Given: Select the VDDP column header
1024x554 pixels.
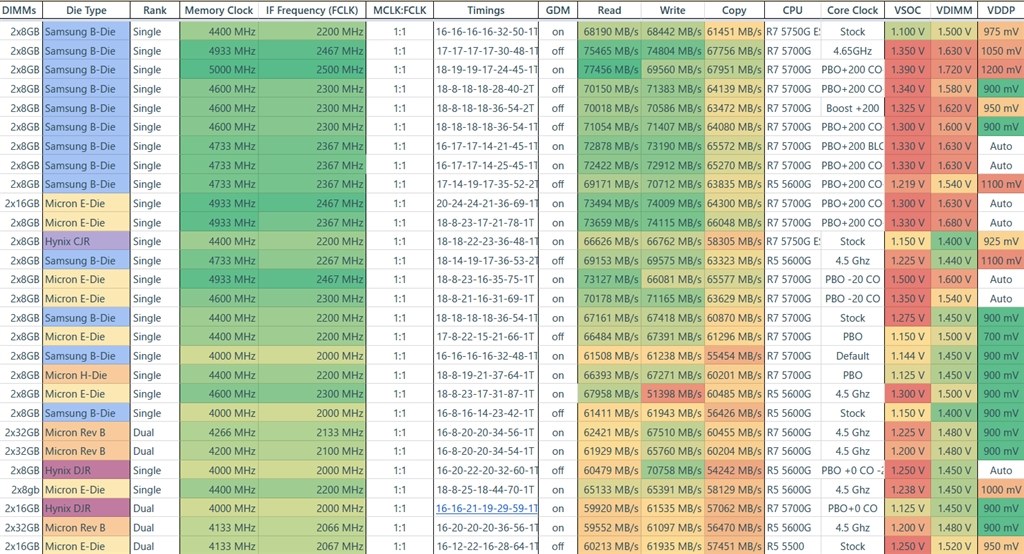Looking at the screenshot, I should 1001,10.
